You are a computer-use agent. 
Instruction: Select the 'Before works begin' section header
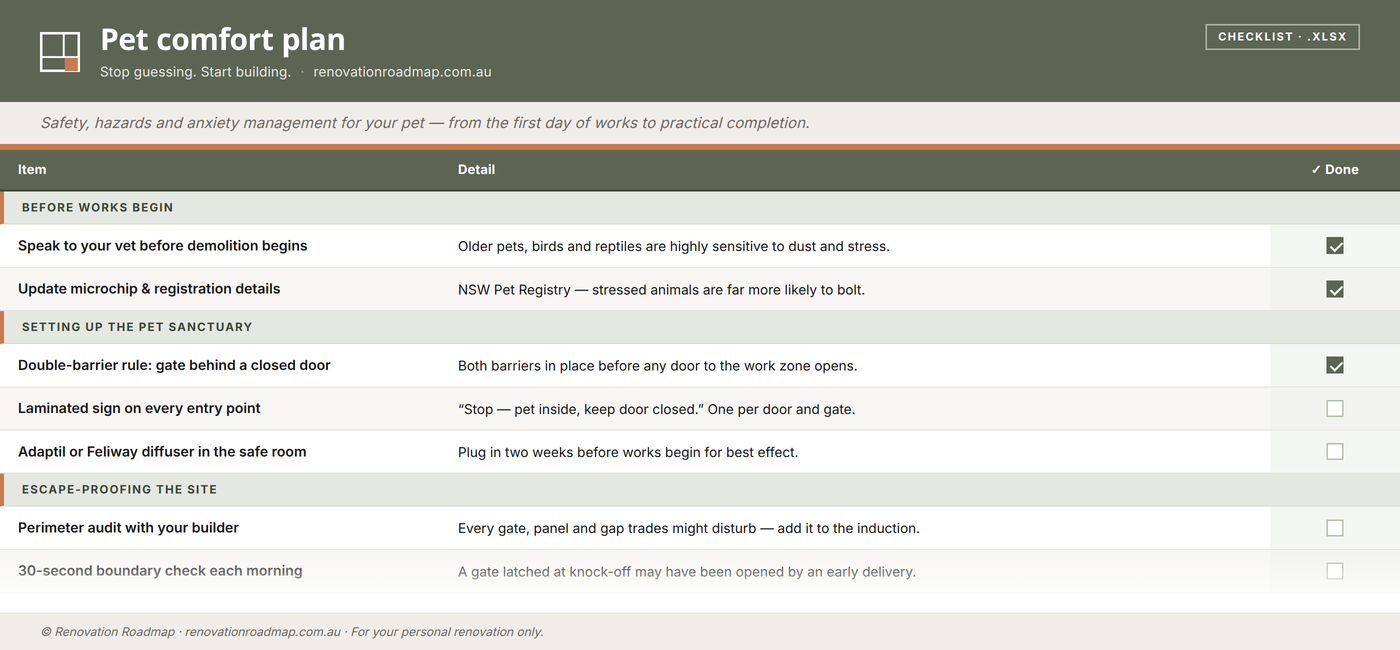pos(700,208)
